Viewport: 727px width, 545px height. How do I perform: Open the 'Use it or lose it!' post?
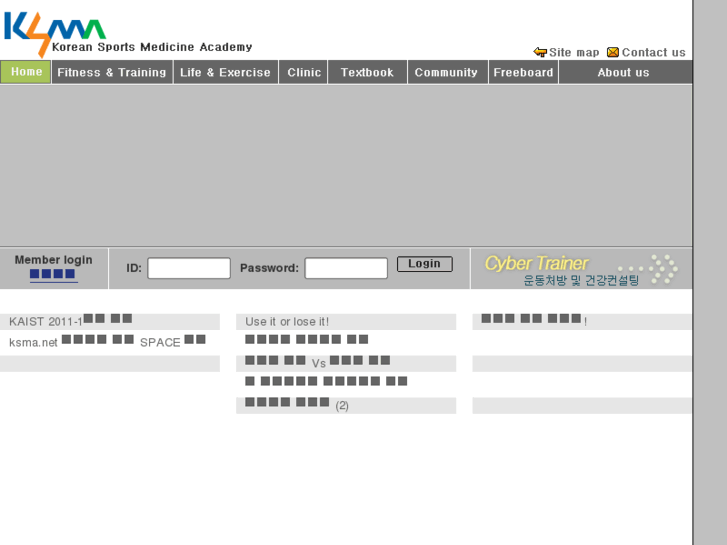(287, 321)
